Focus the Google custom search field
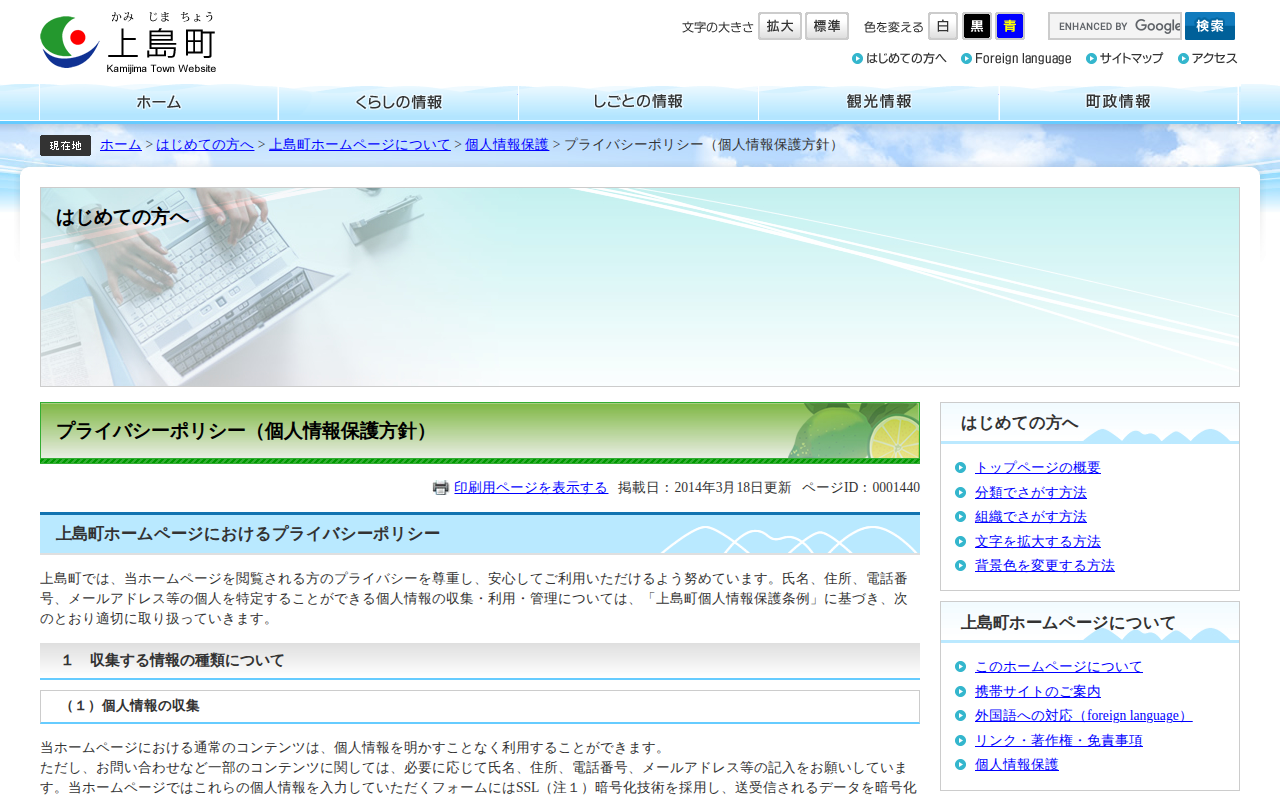1280x800 pixels. (x=1115, y=26)
